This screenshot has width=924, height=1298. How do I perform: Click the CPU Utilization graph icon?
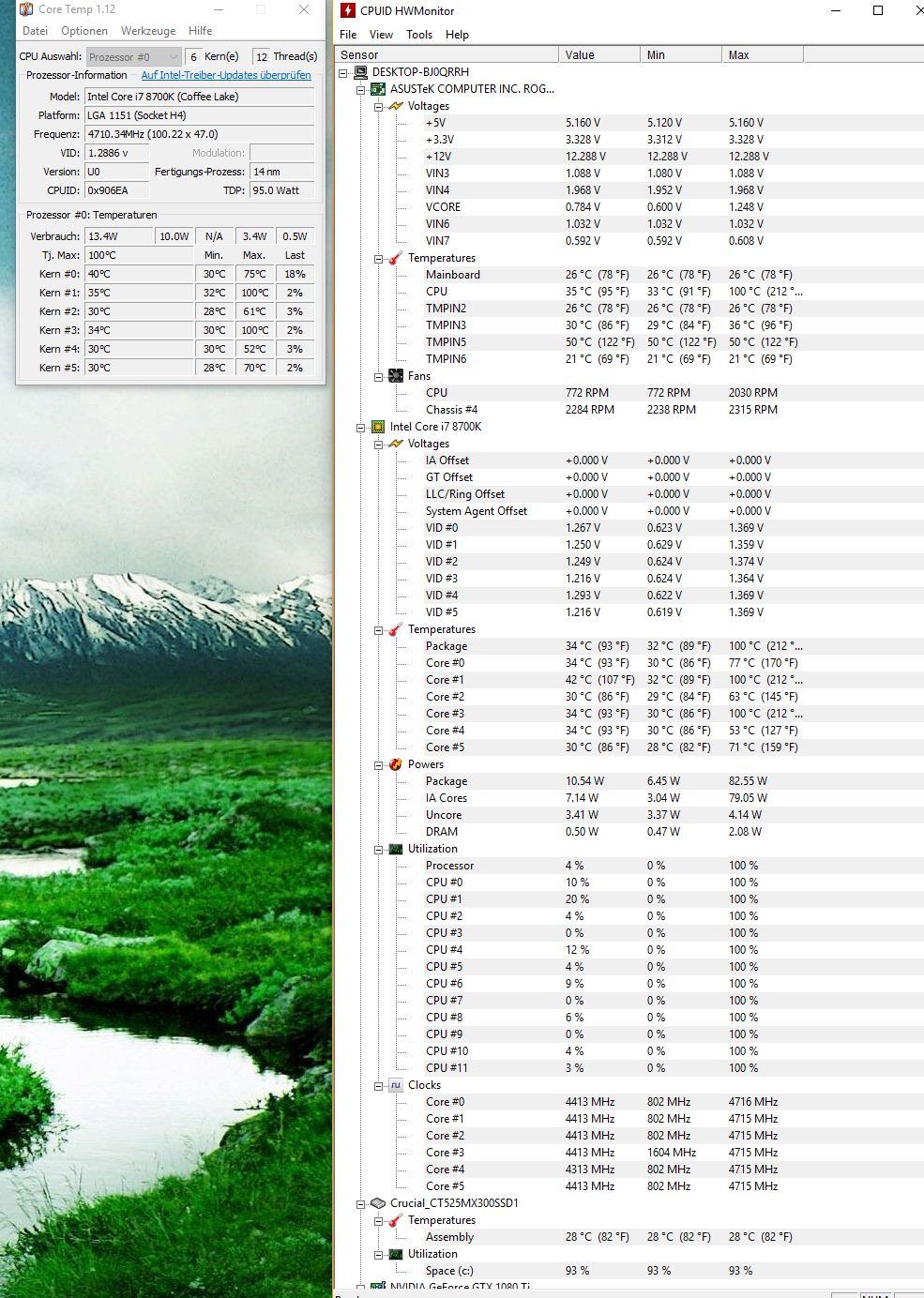[396, 849]
